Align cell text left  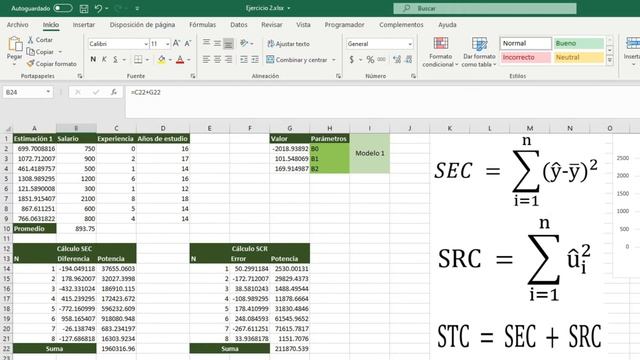(207, 60)
